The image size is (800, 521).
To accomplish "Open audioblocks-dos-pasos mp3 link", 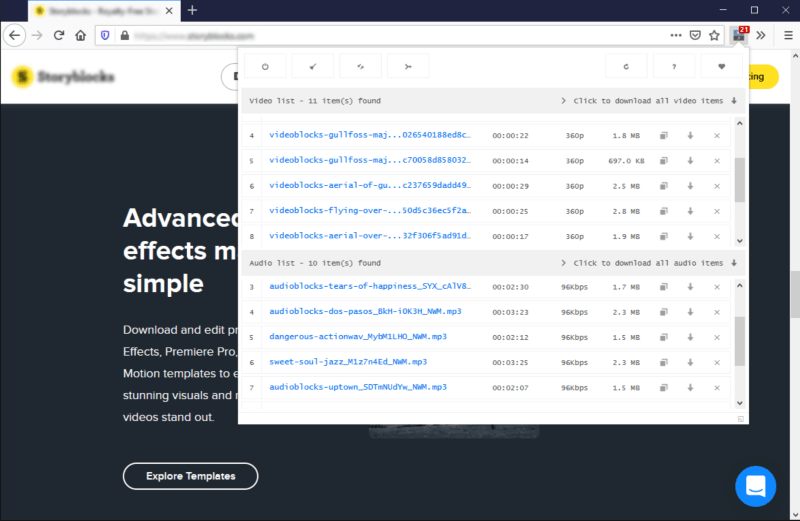I will [365, 311].
